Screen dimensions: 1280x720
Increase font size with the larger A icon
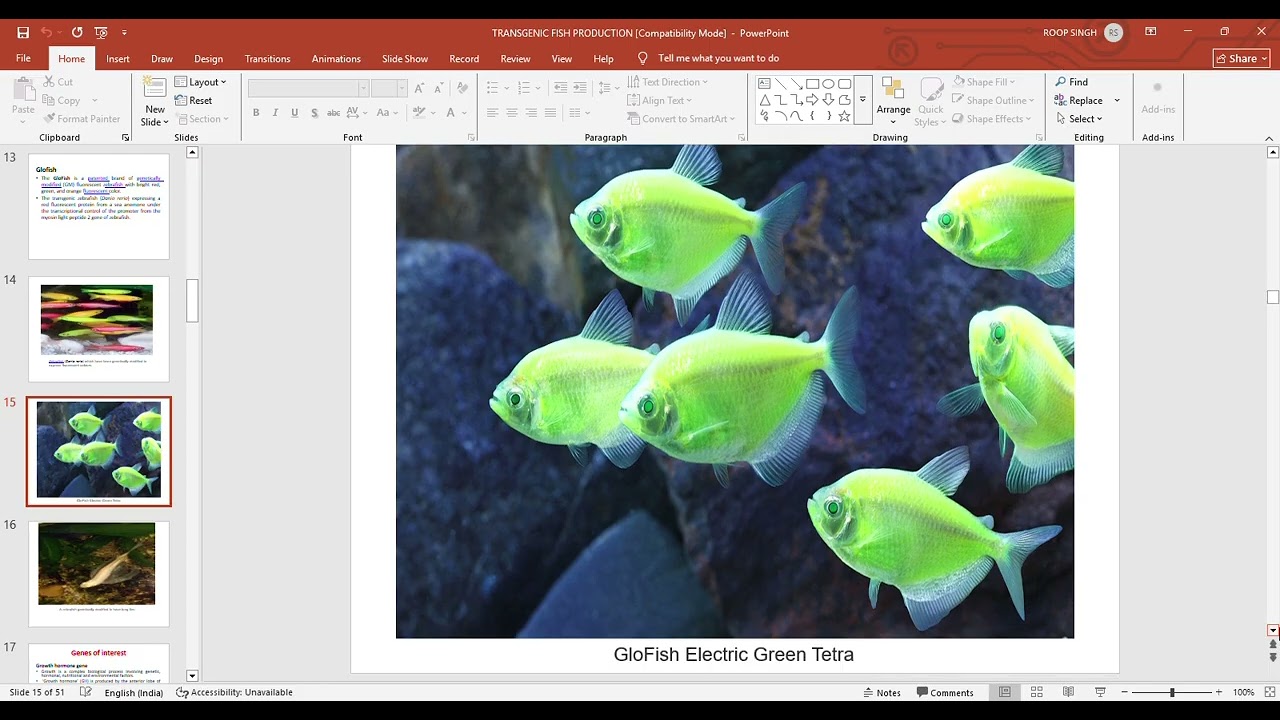[419, 88]
